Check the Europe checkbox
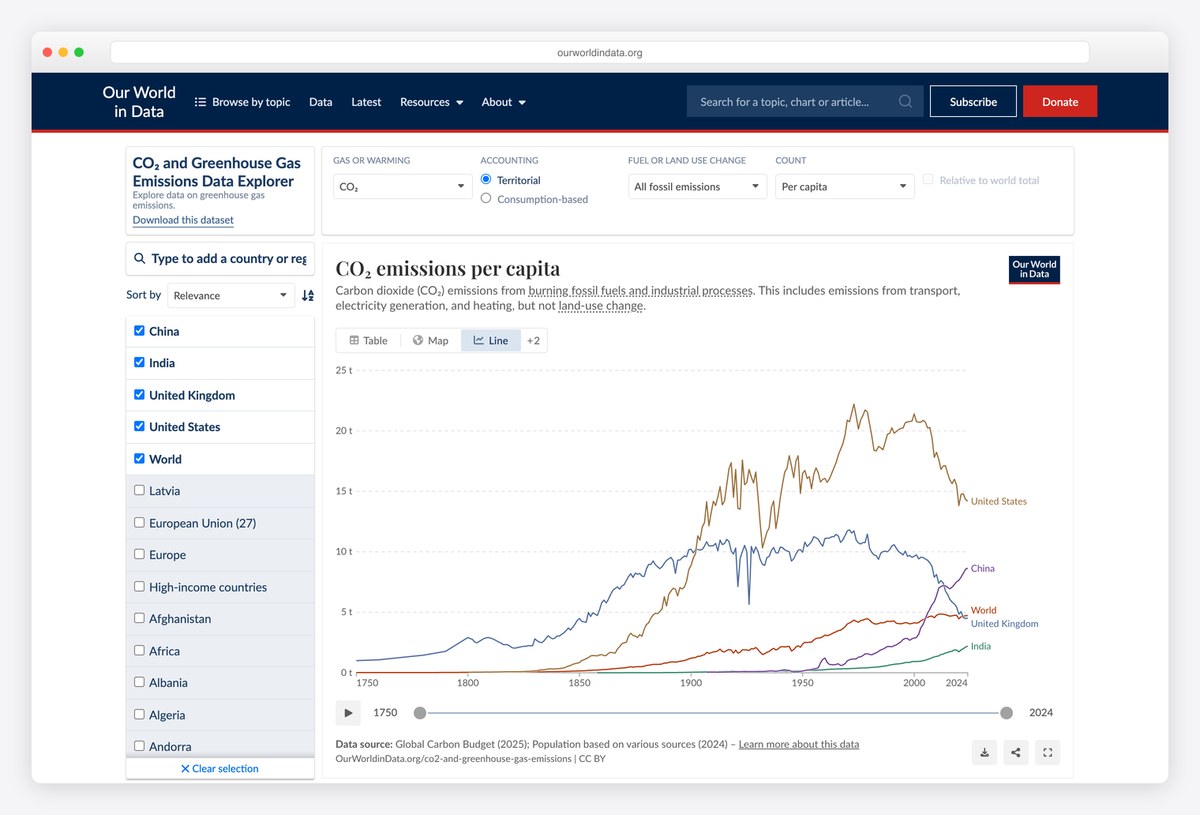Viewport: 1200px width, 815px height. click(139, 554)
